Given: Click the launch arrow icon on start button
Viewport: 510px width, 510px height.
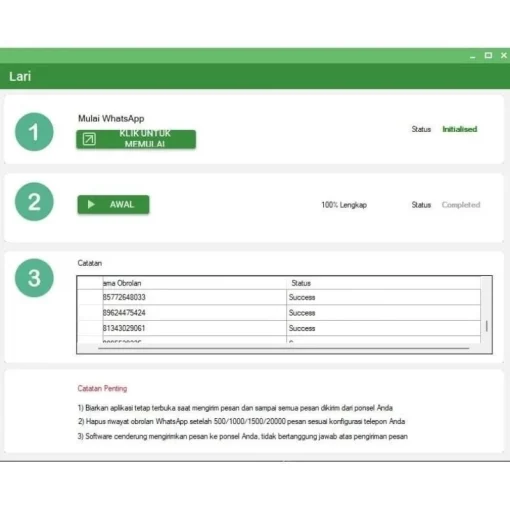Looking at the screenshot, I should click(89, 139).
